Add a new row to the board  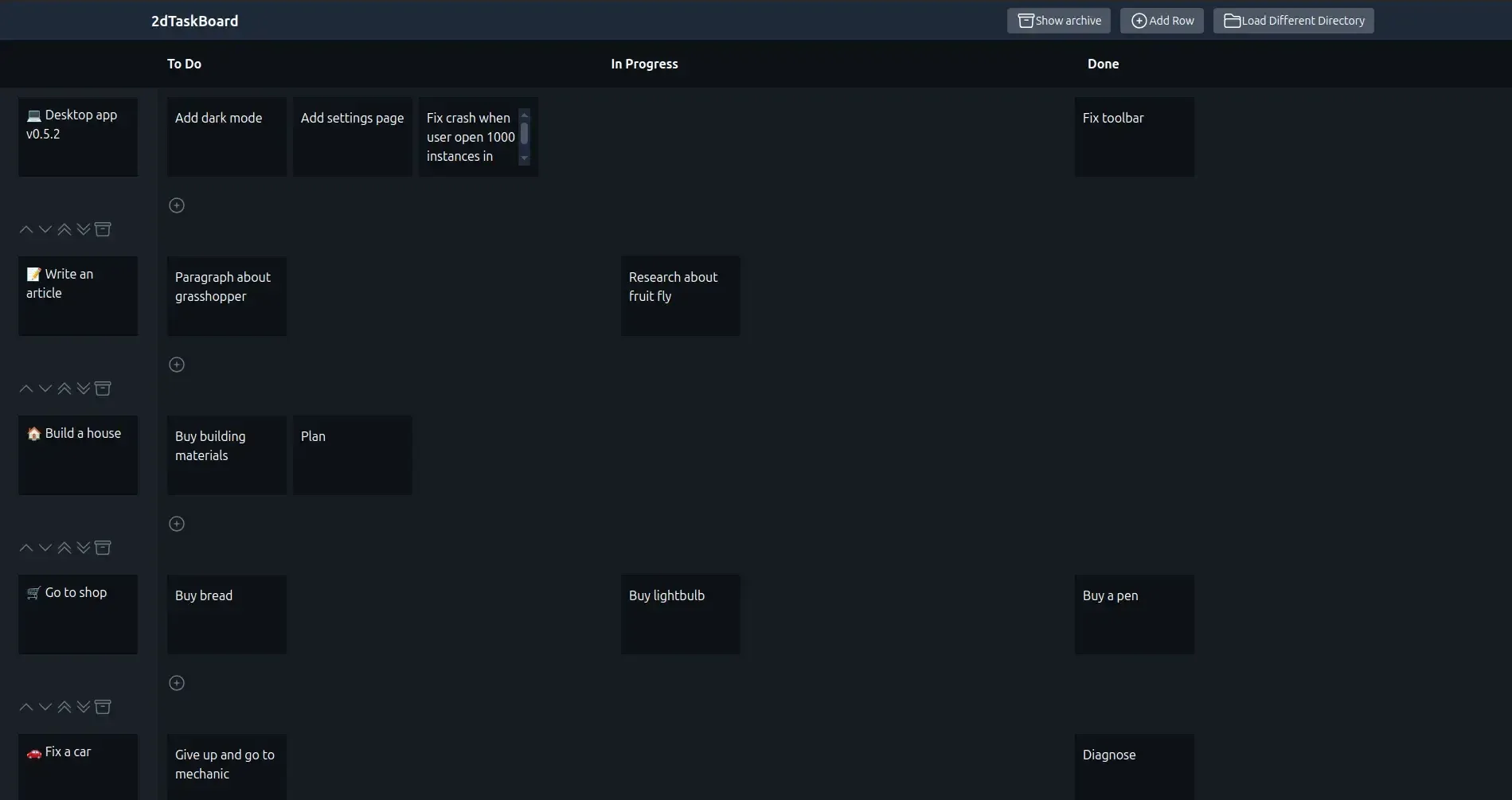click(1162, 20)
